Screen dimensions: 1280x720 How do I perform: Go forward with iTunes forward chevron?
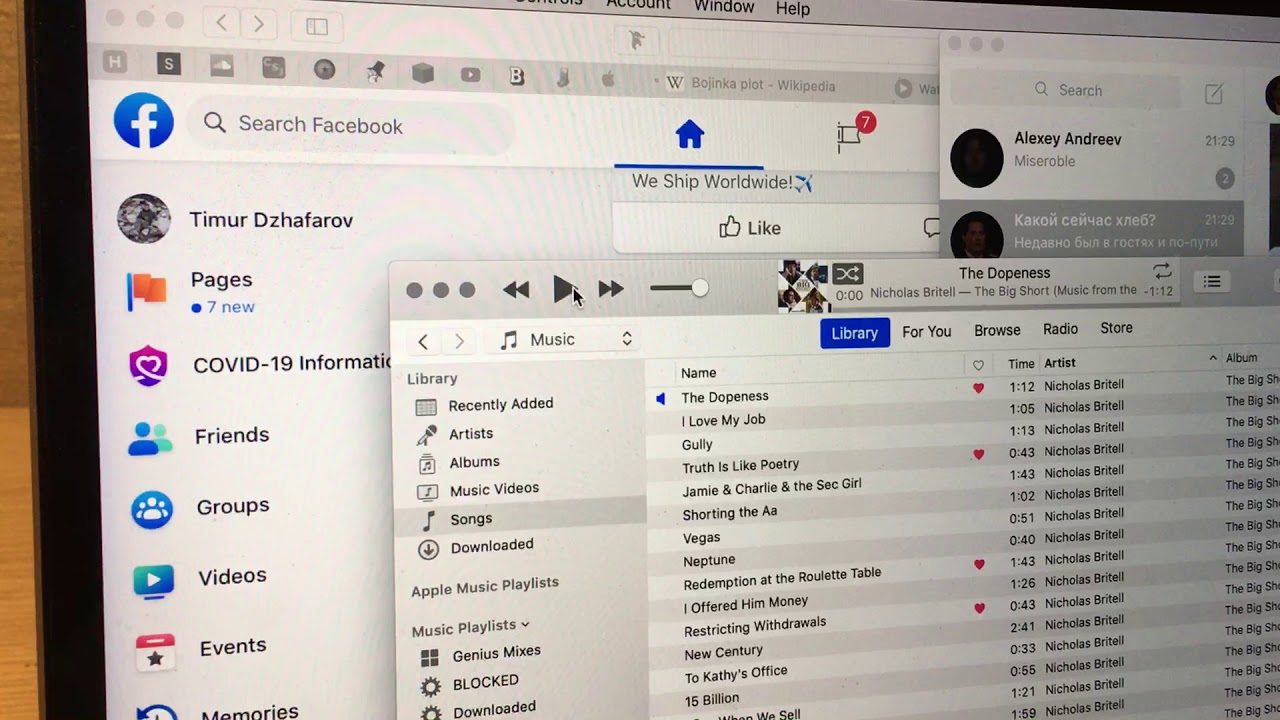click(459, 342)
